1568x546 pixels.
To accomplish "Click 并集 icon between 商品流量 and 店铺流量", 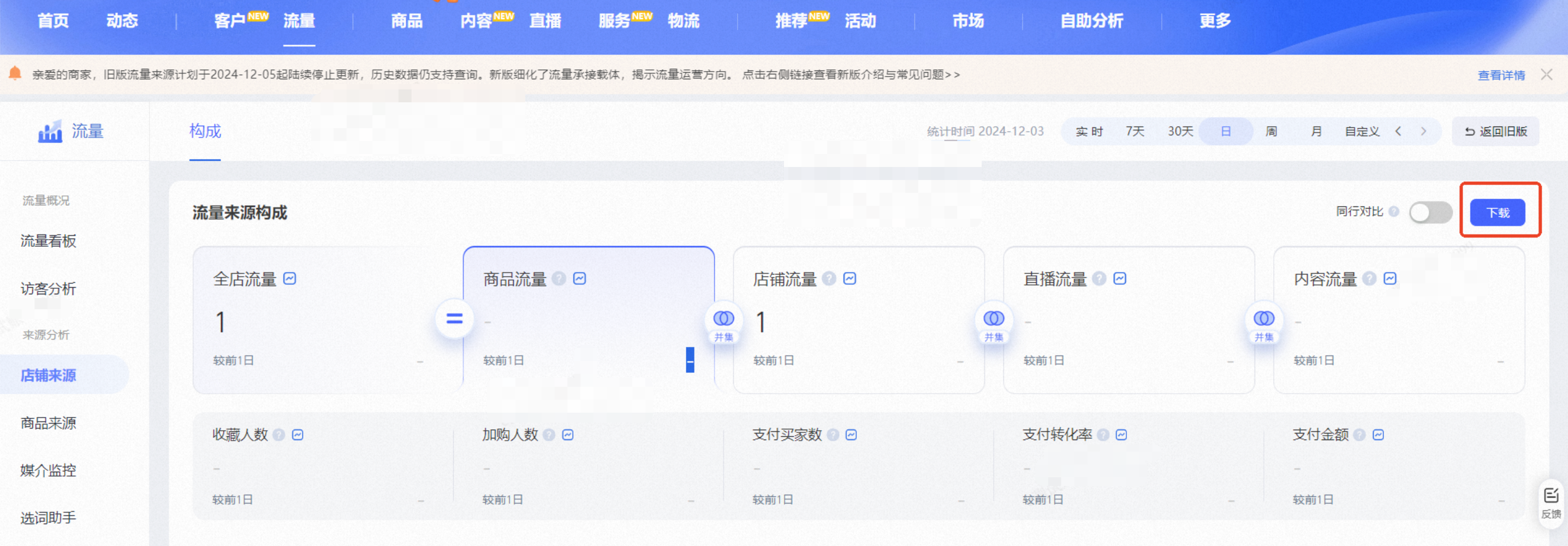I will click(x=724, y=323).
